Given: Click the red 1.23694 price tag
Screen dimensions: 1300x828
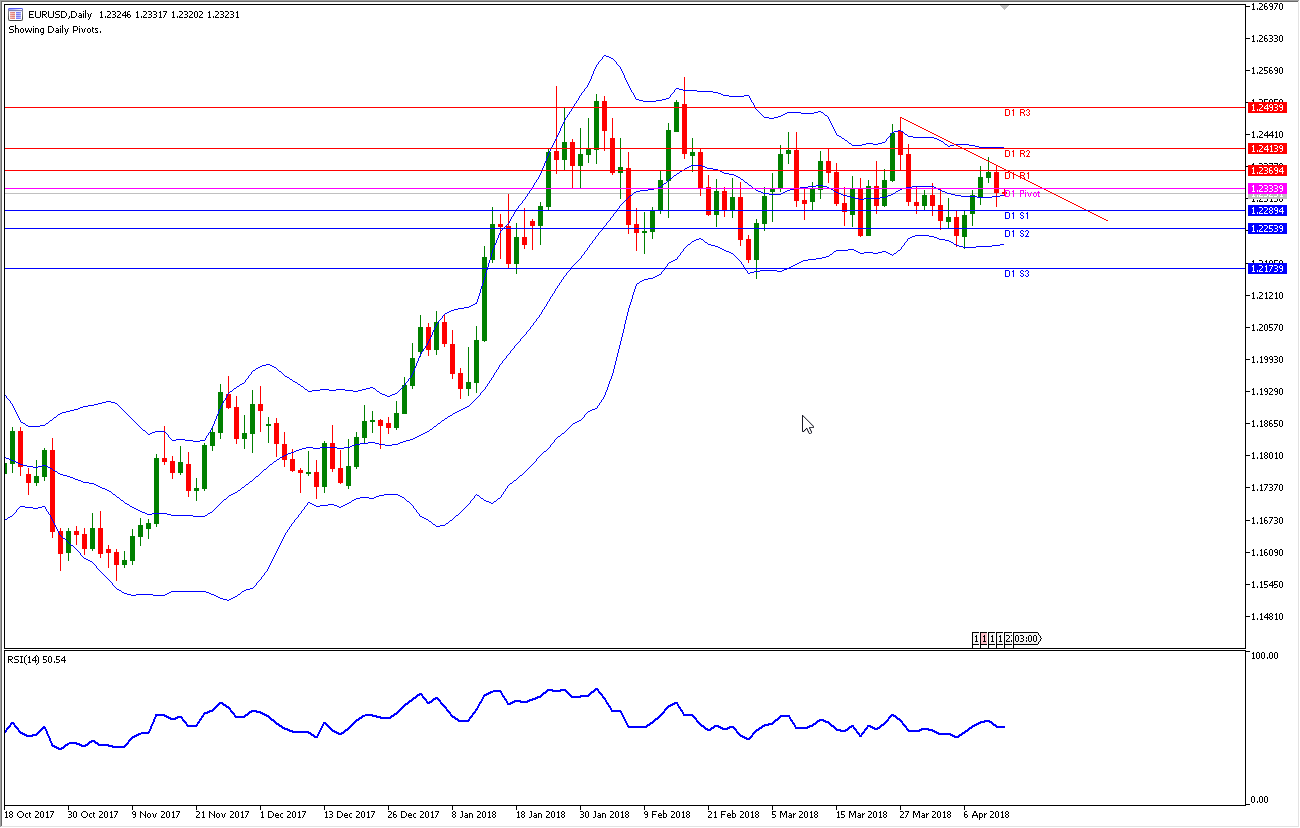Looking at the screenshot, I should point(1267,171).
